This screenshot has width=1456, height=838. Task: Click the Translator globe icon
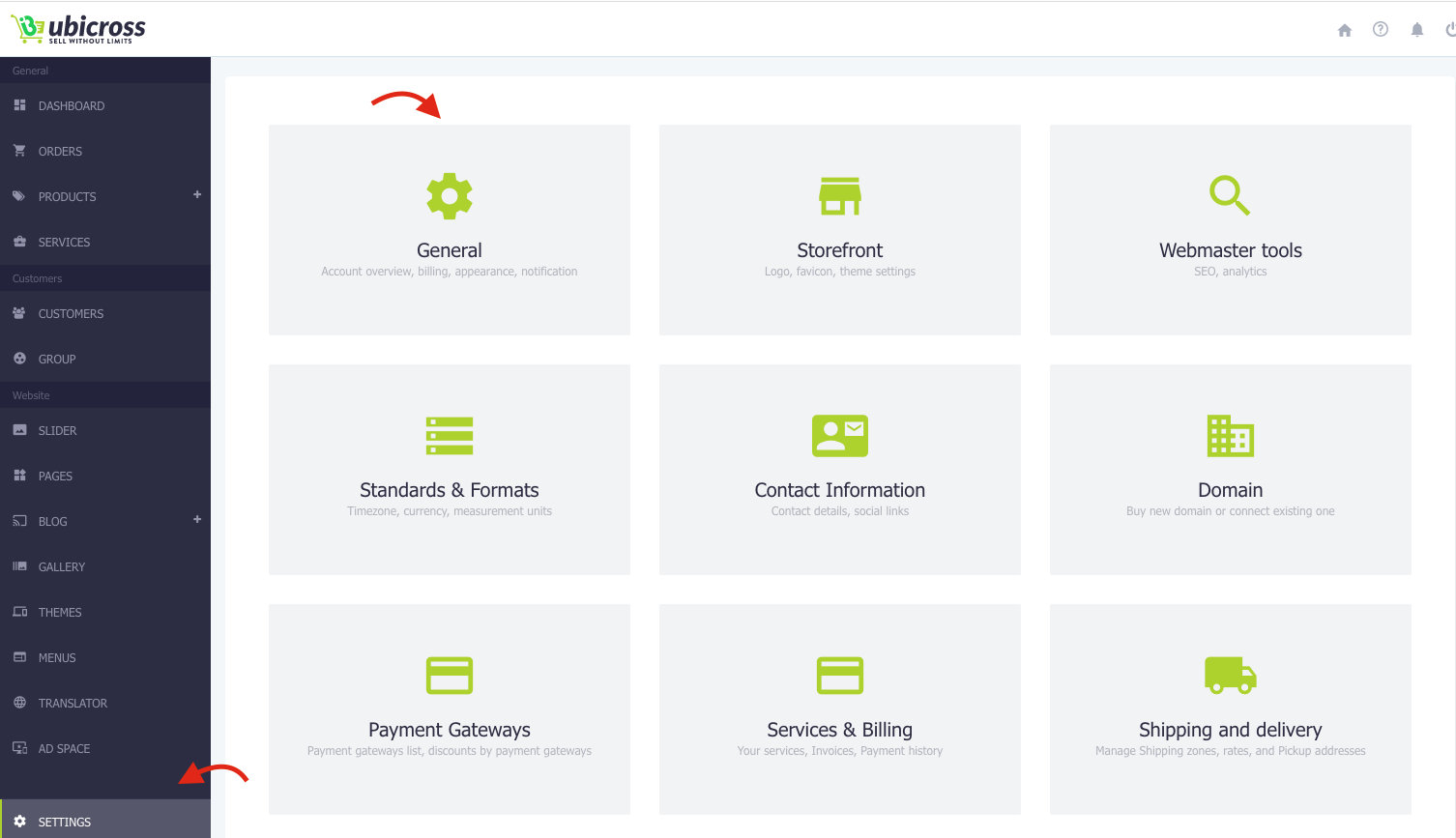pyautogui.click(x=19, y=702)
